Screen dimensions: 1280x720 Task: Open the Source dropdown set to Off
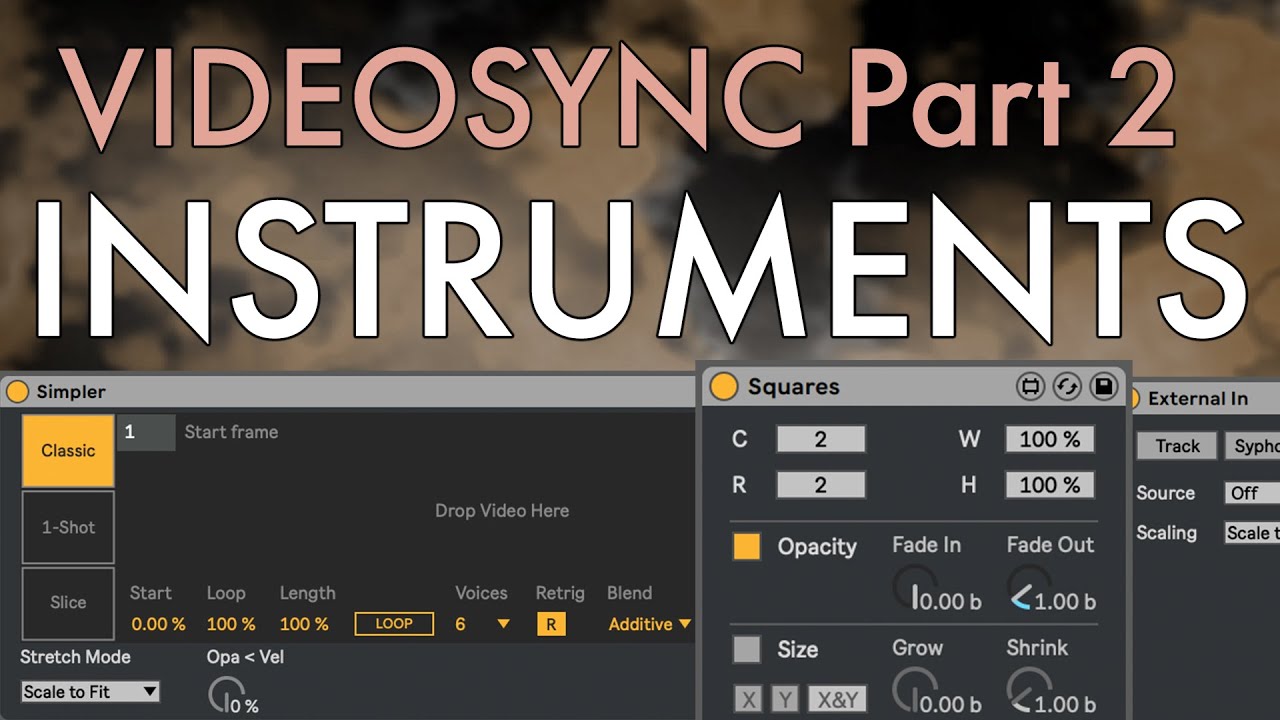click(x=1253, y=492)
